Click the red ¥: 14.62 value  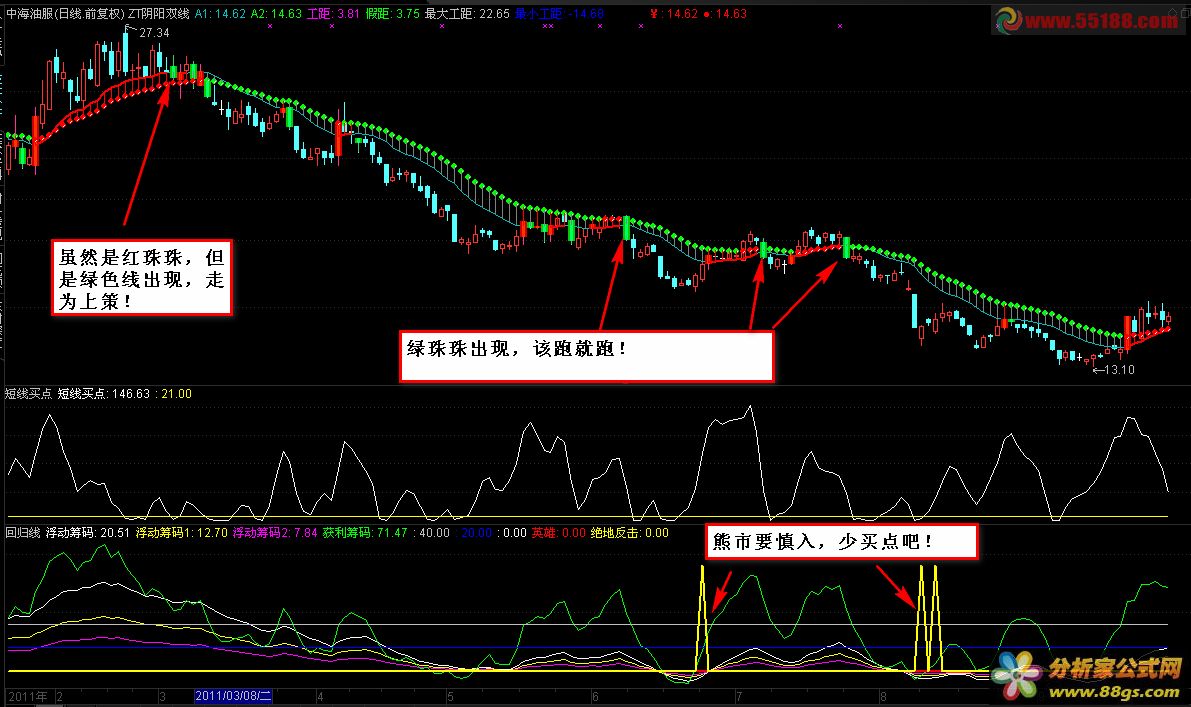pos(674,14)
